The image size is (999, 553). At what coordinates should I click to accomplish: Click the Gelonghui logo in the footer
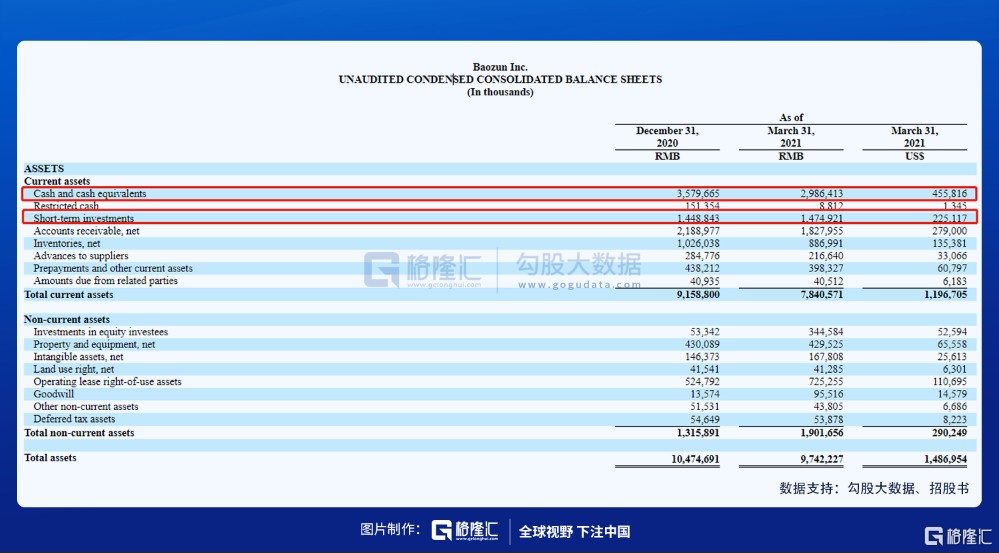465,531
